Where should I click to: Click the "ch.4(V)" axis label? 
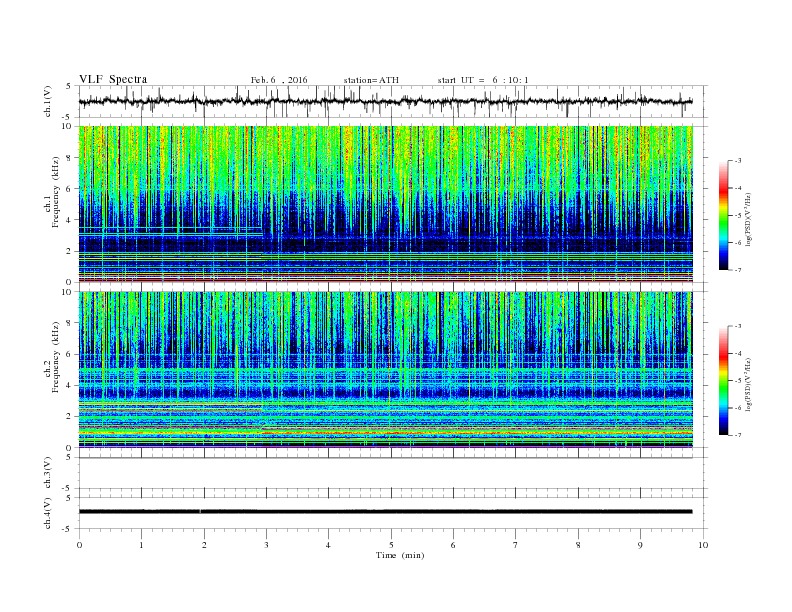click(48, 513)
